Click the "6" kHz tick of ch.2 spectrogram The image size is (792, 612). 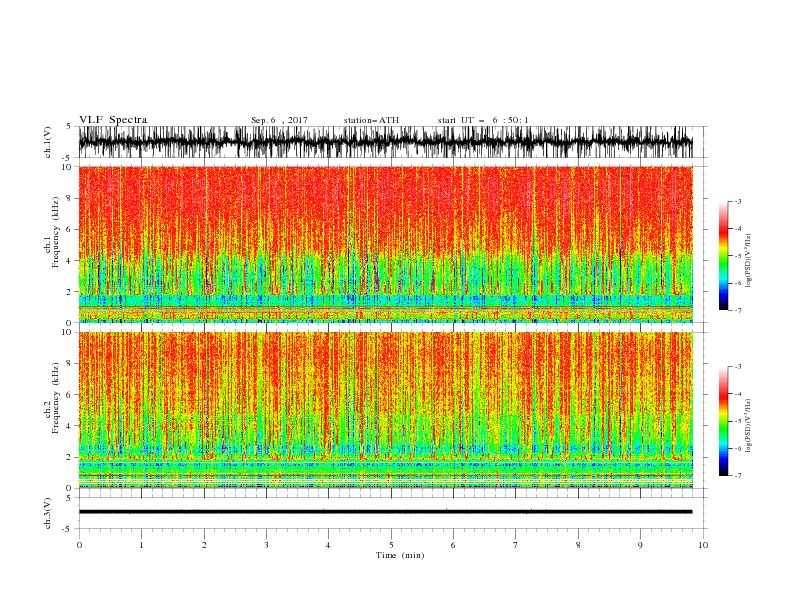click(x=69, y=395)
